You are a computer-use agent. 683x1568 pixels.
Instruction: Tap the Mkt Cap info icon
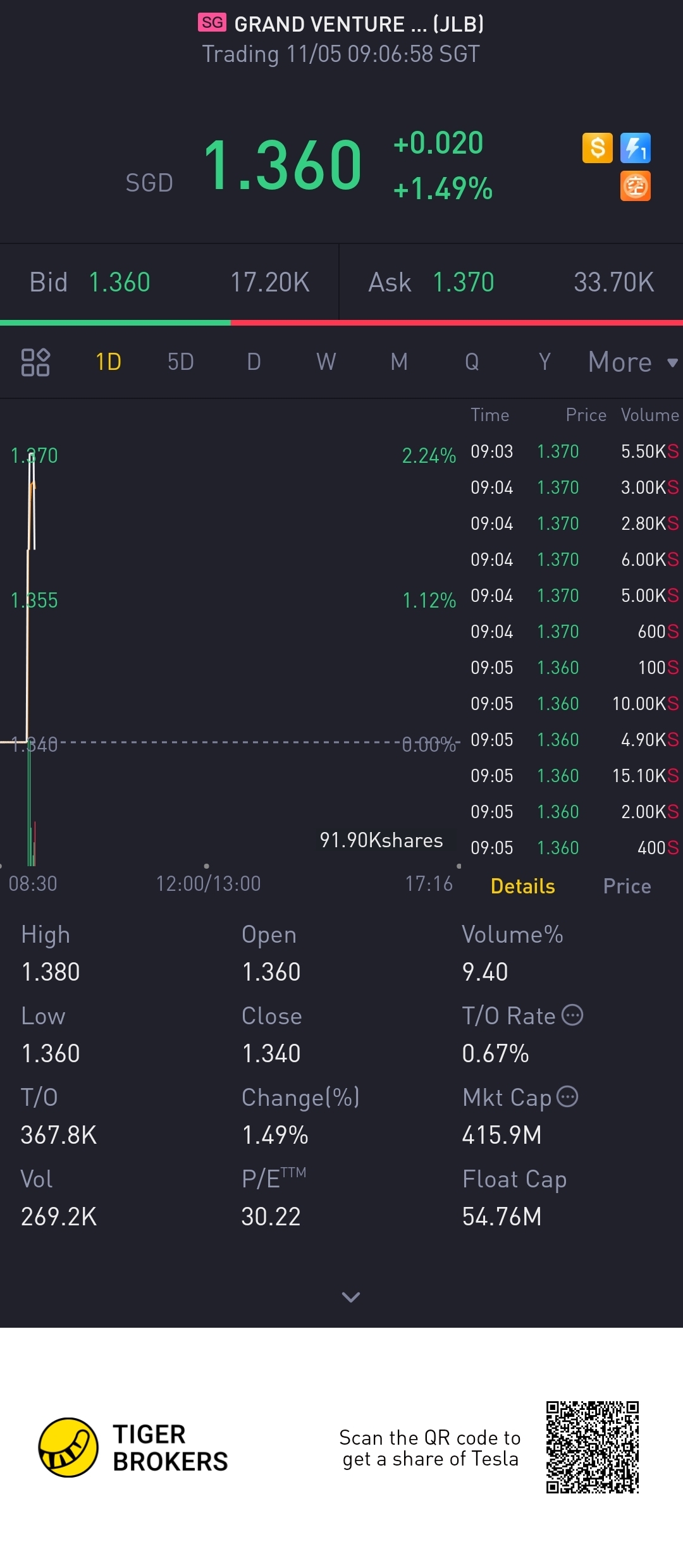pyautogui.click(x=567, y=1096)
